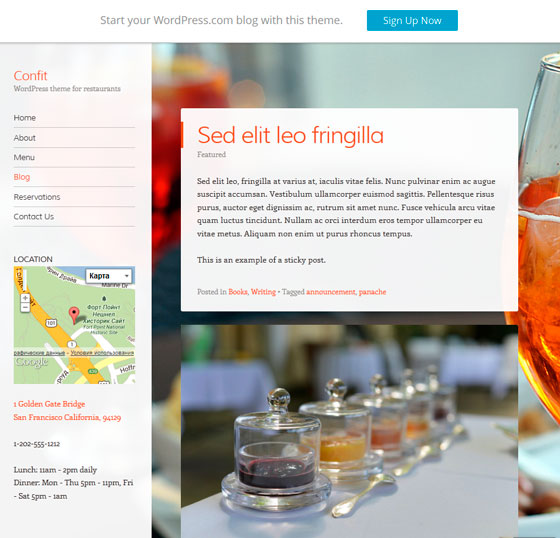This screenshot has height=538, width=560.
Task: Zoom in on the map with plus button
Action: [25, 298]
